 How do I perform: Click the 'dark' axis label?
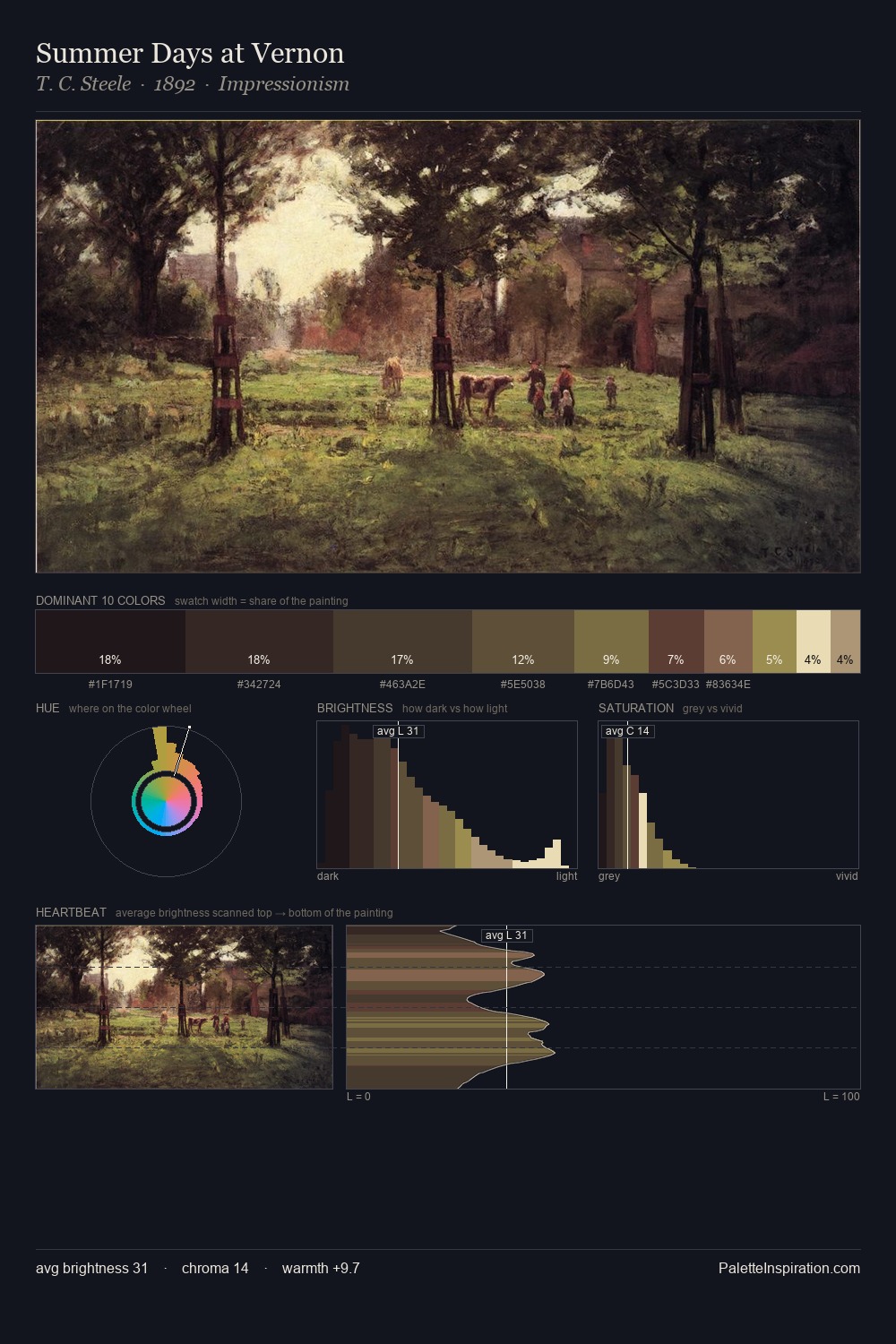pyautogui.click(x=328, y=876)
